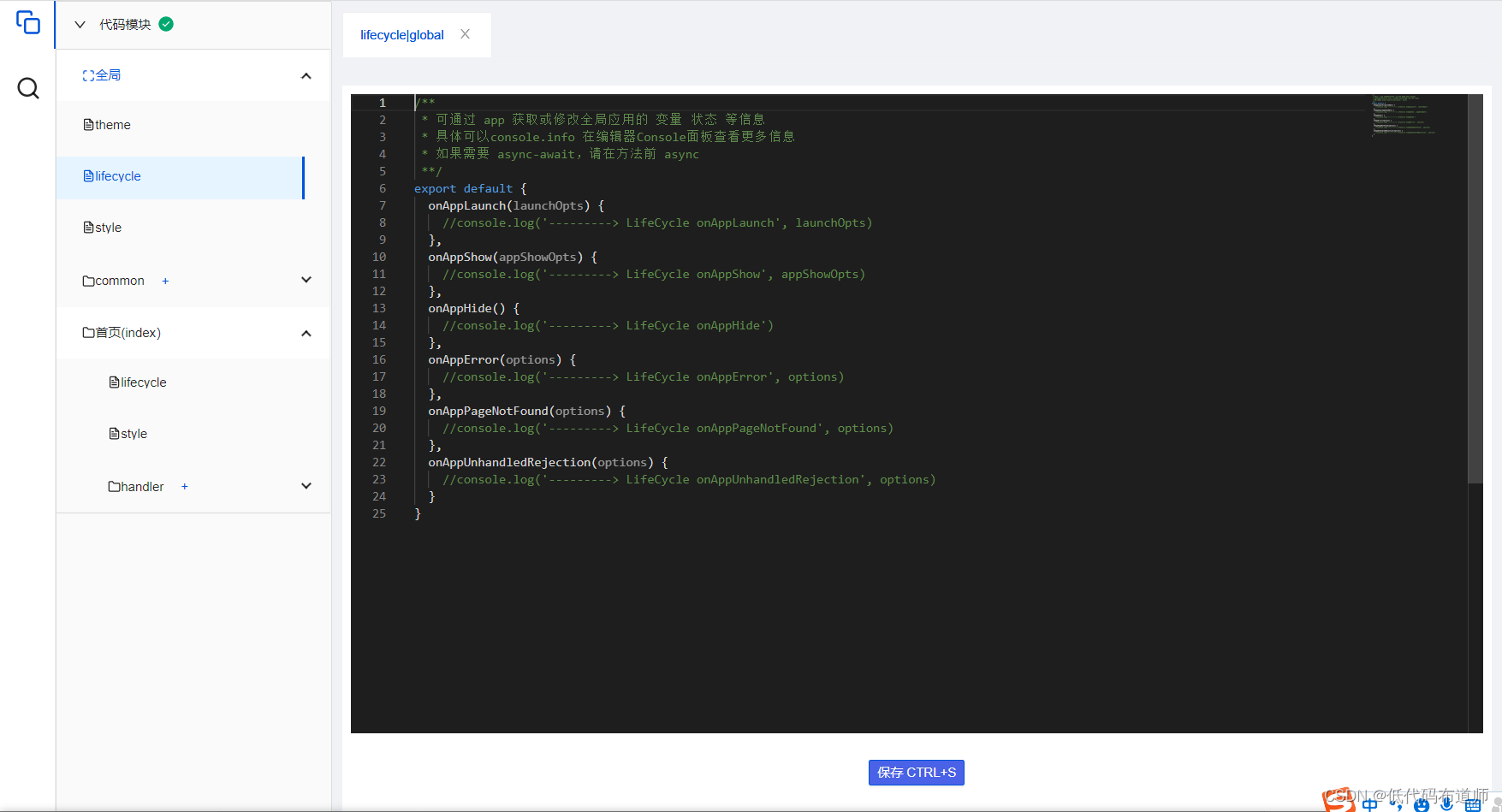Click the 'onAppHide() {' code line
The image size is (1502, 812).
click(474, 308)
